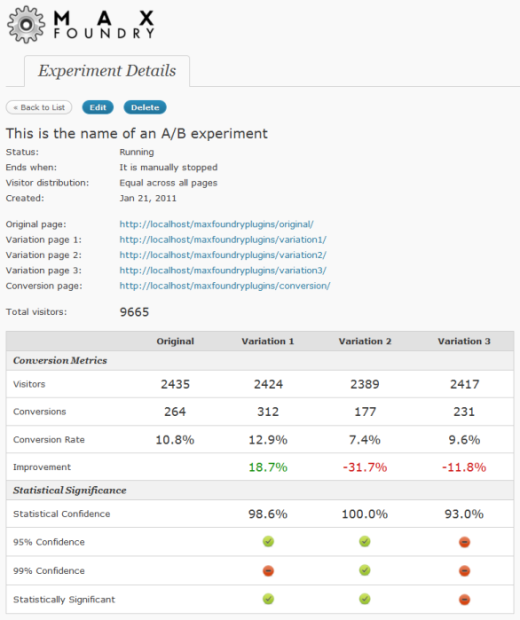Image resolution: width=520 pixels, height=620 pixels.
Task: Open the Variation page 2 link
Action: tap(223, 255)
